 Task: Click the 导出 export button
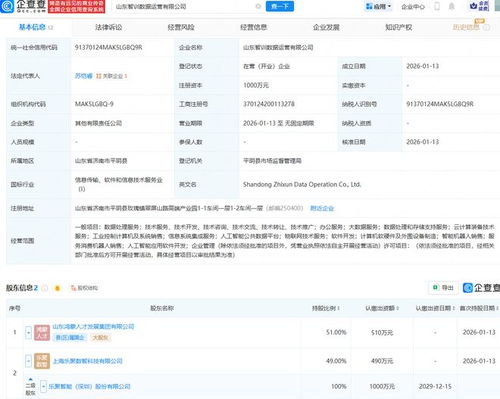pos(443,288)
